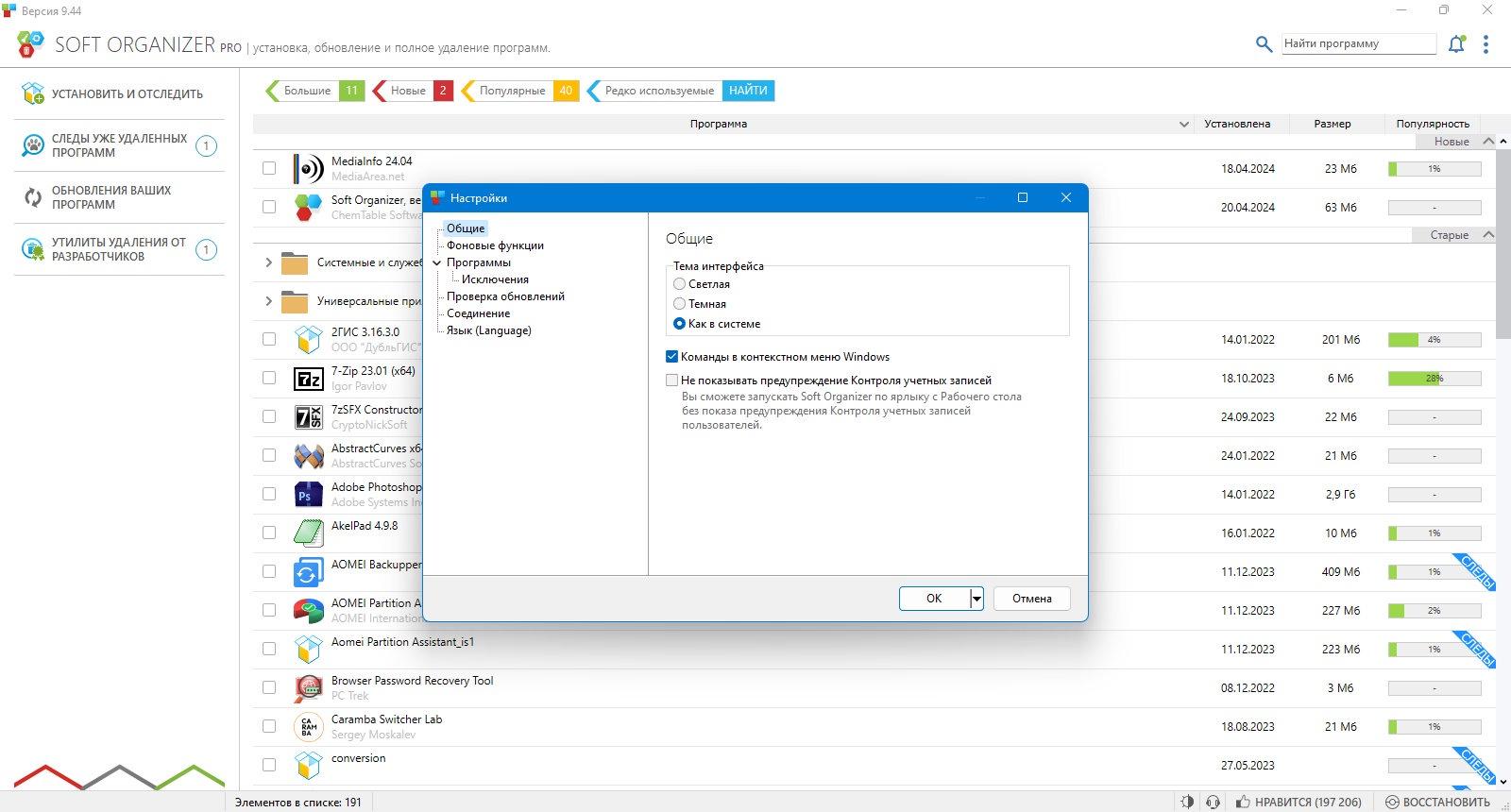1511x812 pixels.
Task: Uncheck Команды в контекстном меню Windows
Action: pyautogui.click(x=672, y=356)
